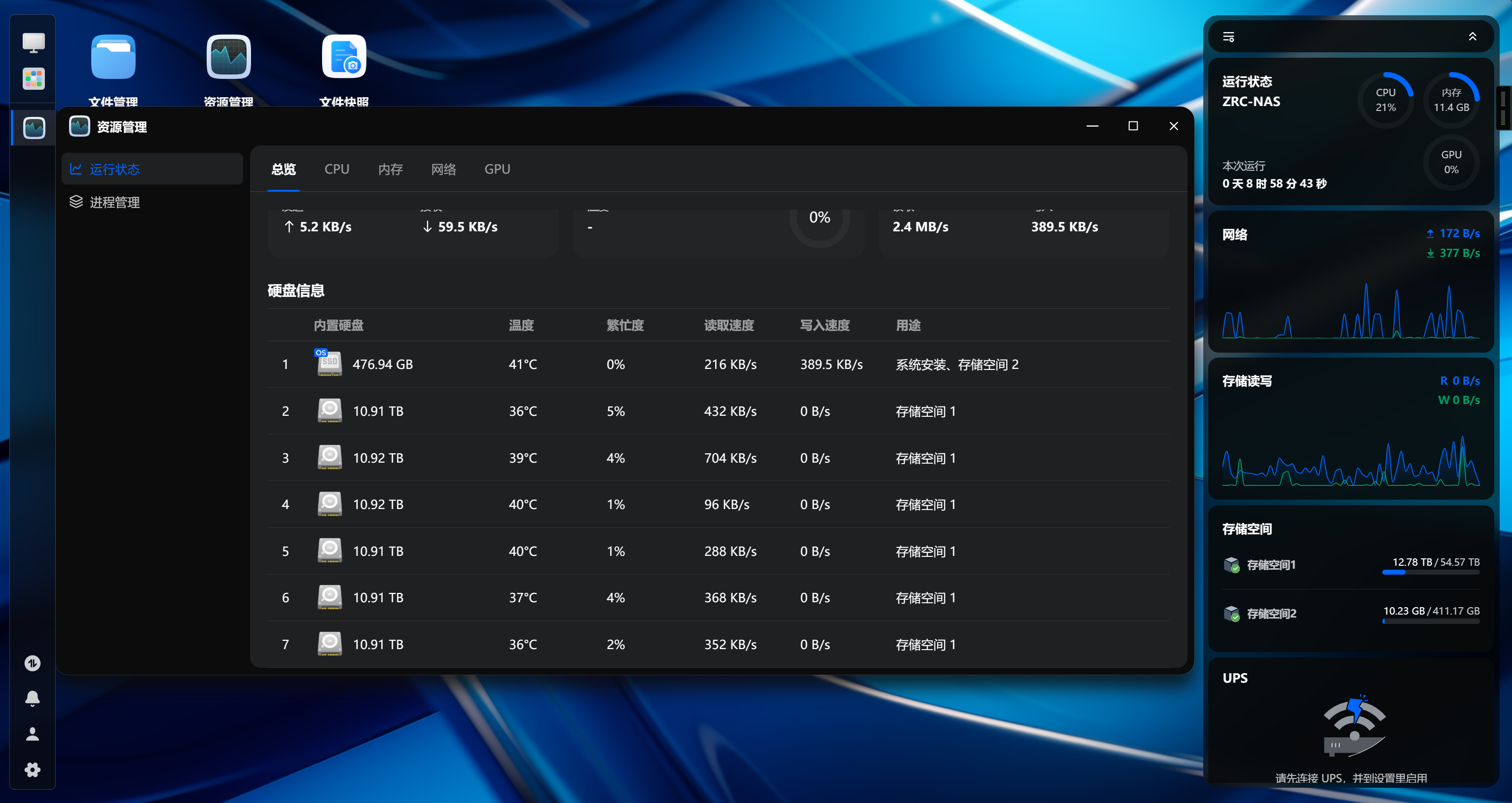Select 进程管理 in the sidebar

point(114,203)
